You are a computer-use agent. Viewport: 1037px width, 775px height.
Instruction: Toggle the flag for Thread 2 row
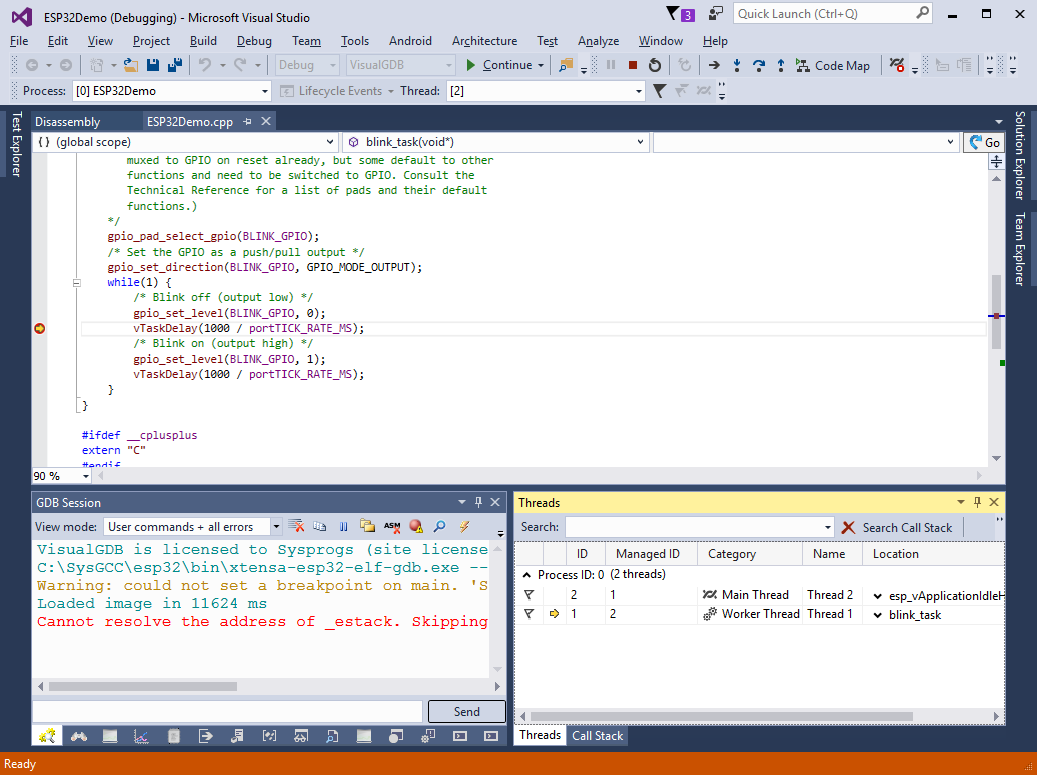pos(529,594)
